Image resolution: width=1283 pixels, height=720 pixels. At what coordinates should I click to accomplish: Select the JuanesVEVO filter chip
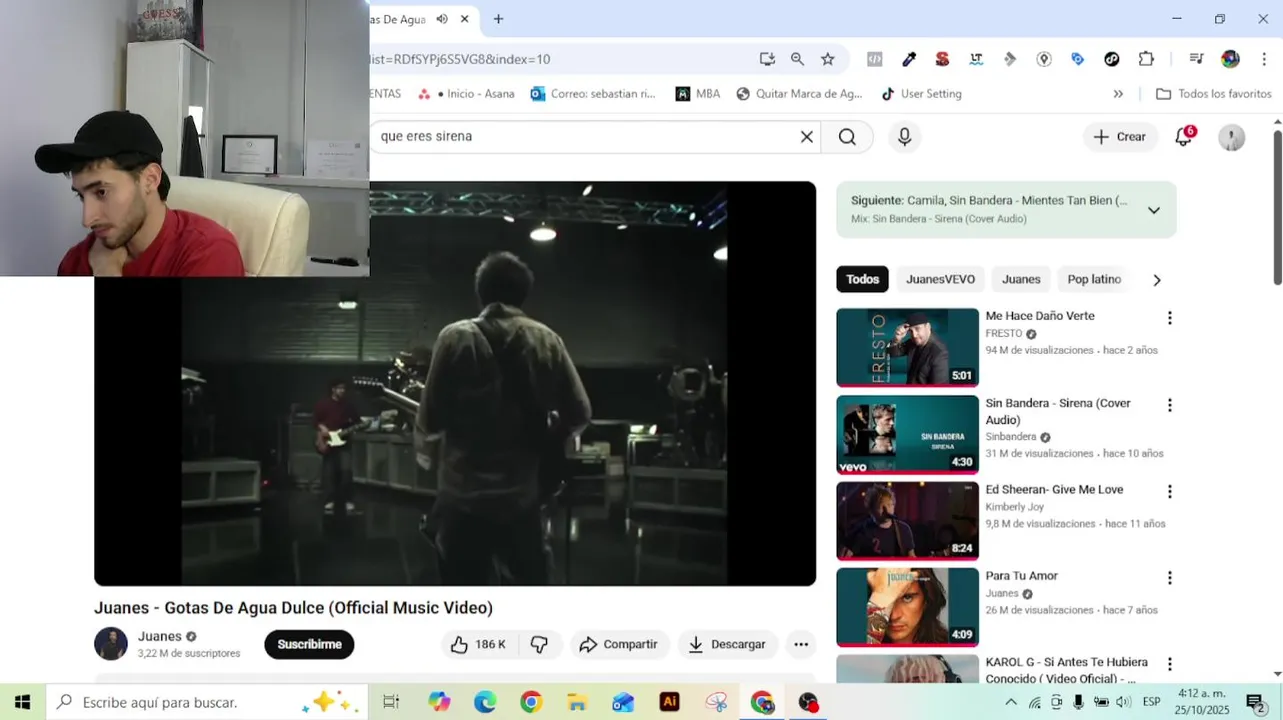point(940,280)
